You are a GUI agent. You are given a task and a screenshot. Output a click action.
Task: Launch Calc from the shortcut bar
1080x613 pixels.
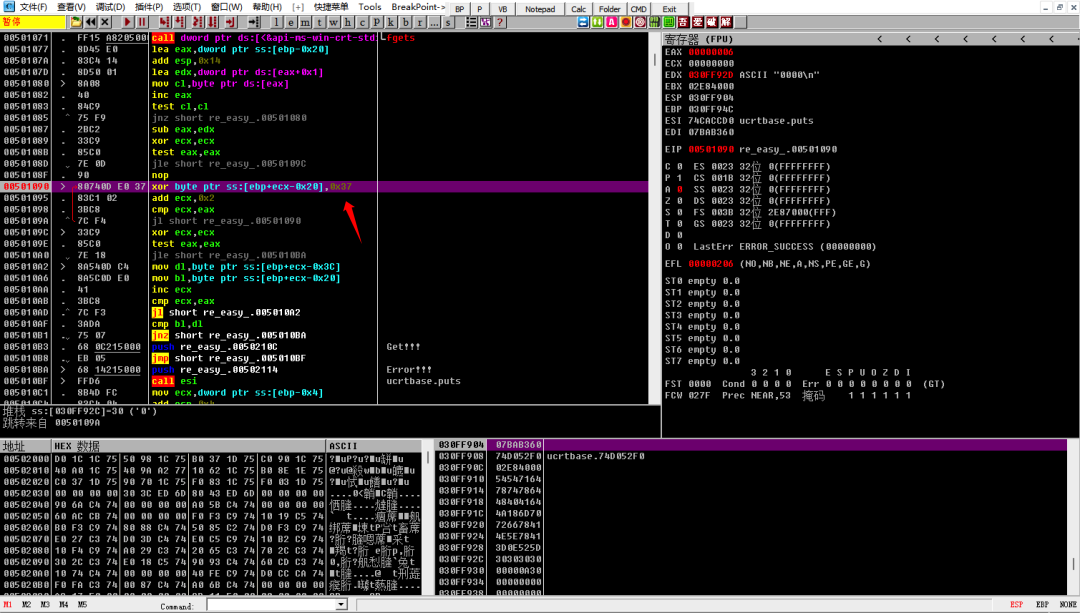pyautogui.click(x=579, y=9)
